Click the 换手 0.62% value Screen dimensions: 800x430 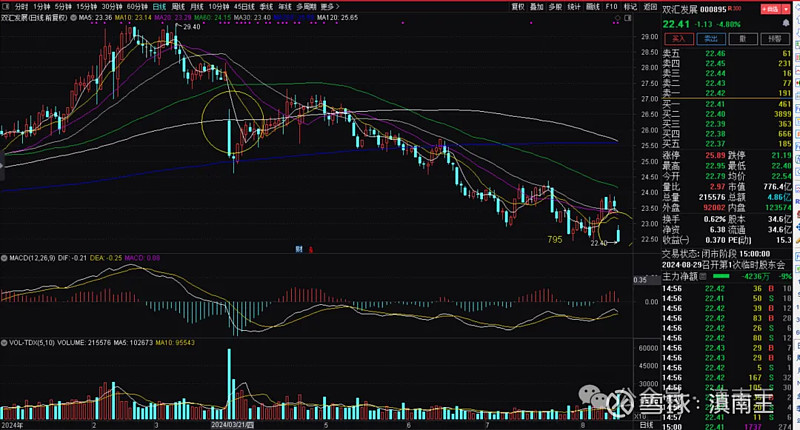tap(714, 219)
